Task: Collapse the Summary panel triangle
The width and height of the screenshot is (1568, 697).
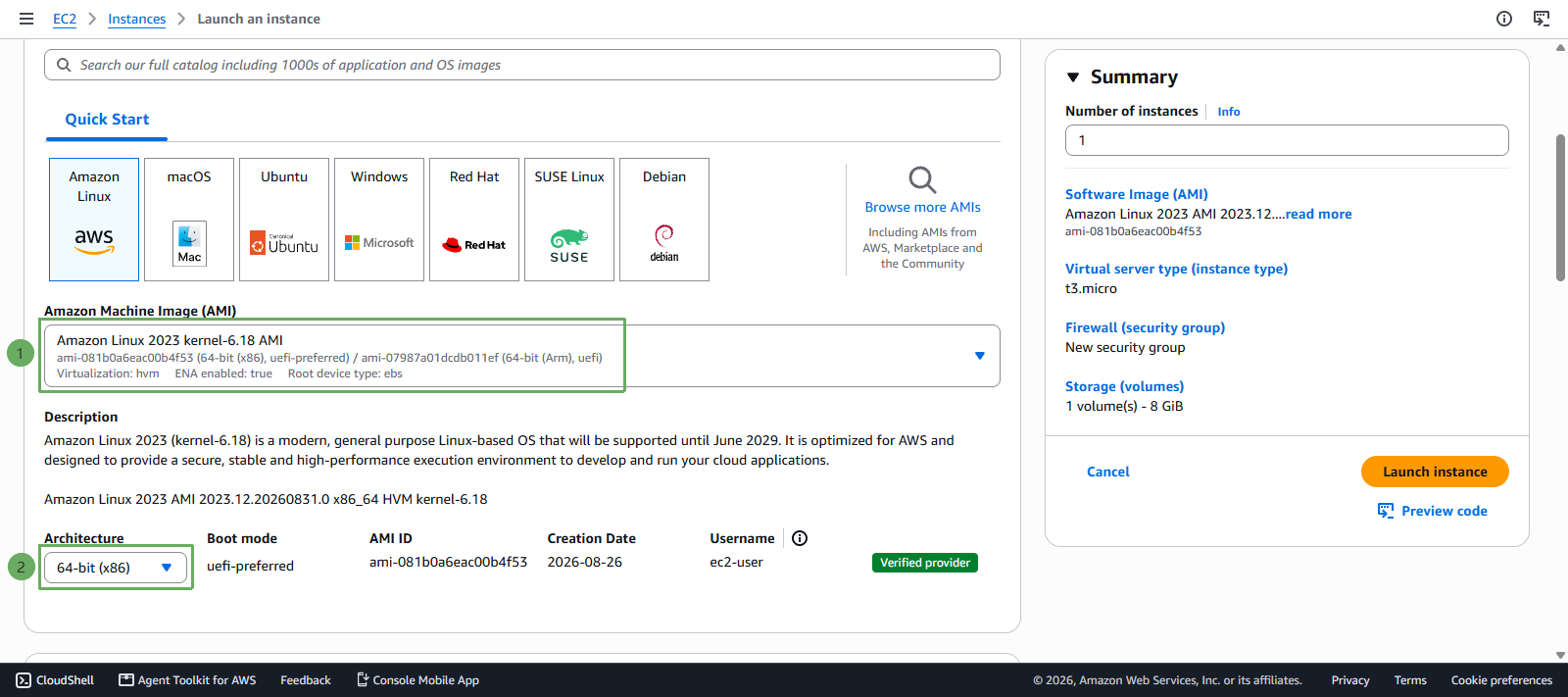Action: (x=1073, y=77)
